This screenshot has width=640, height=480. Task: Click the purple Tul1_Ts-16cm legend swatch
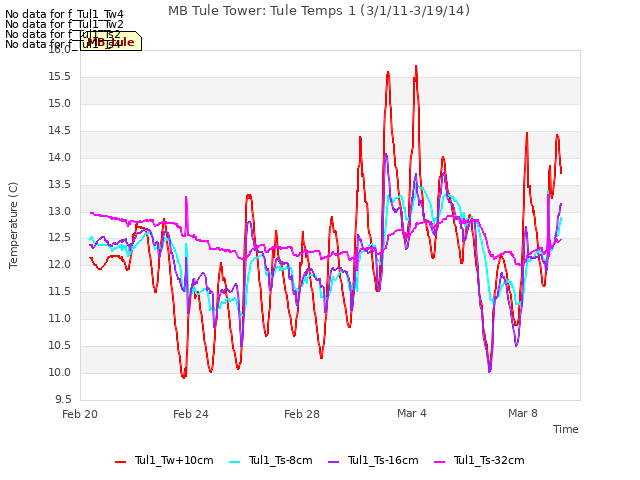333,462
